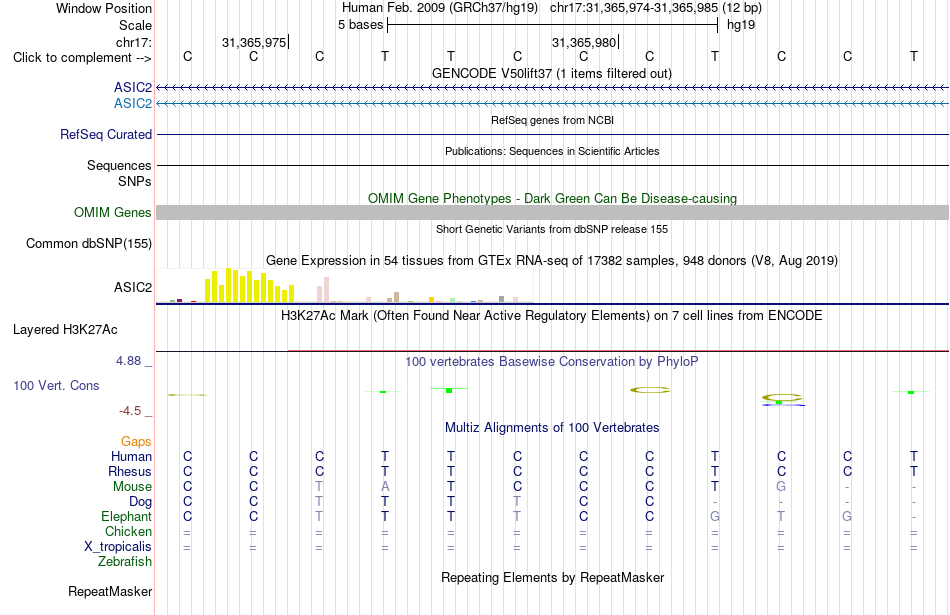Open Publications: Sequences in Scientific Articles title
950x615 pixels.
pyautogui.click(x=552, y=151)
